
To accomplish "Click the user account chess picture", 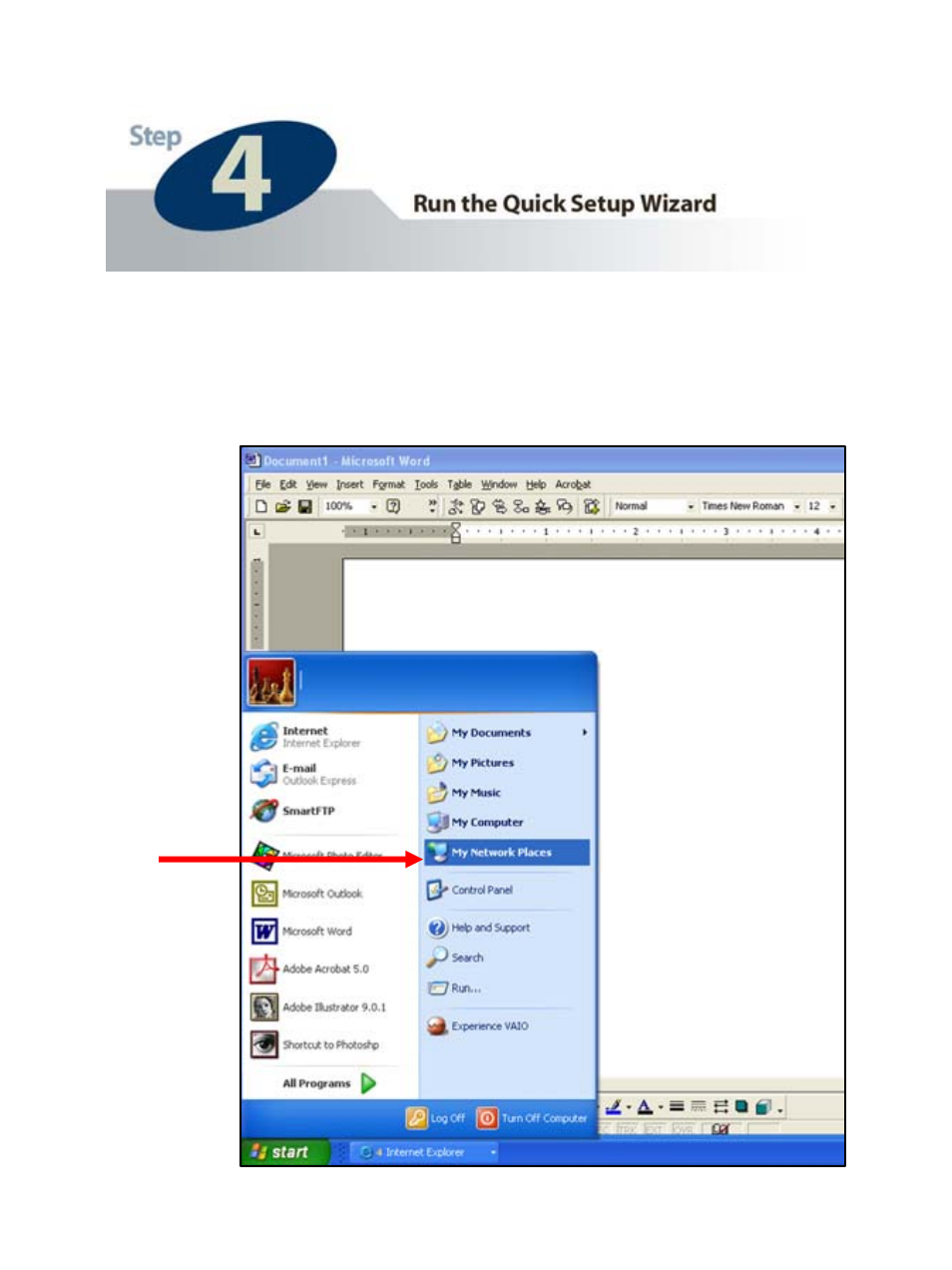I will pyautogui.click(x=271, y=683).
